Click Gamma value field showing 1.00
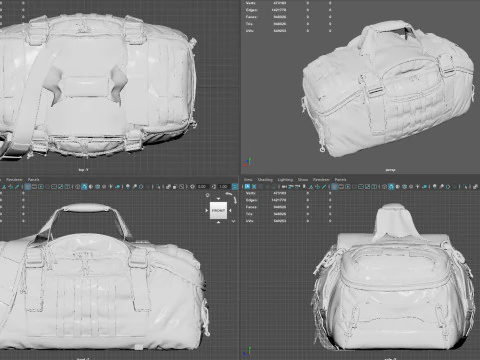 223,187
